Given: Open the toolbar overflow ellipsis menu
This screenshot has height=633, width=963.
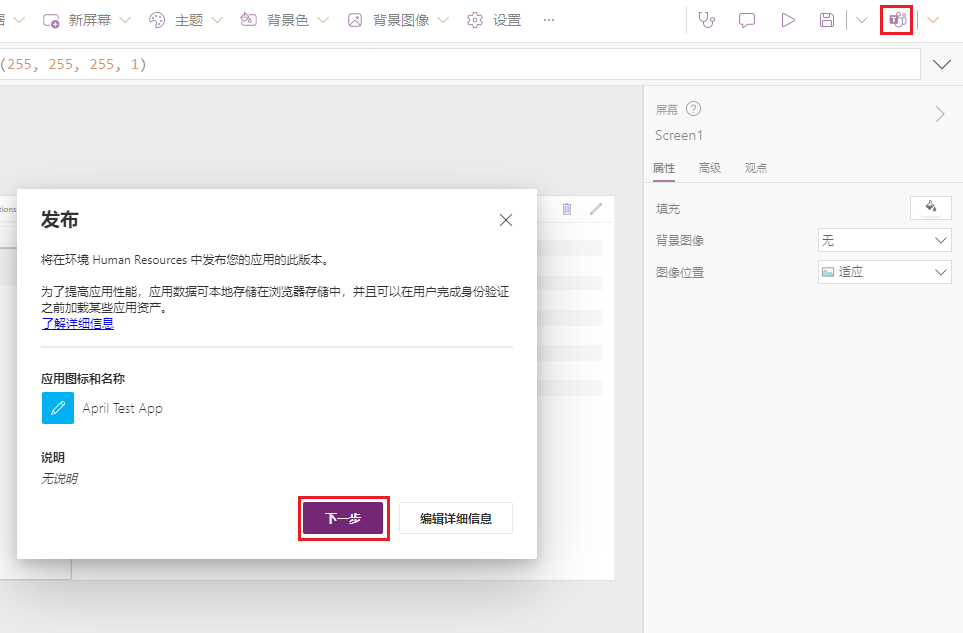Looking at the screenshot, I should (x=549, y=20).
